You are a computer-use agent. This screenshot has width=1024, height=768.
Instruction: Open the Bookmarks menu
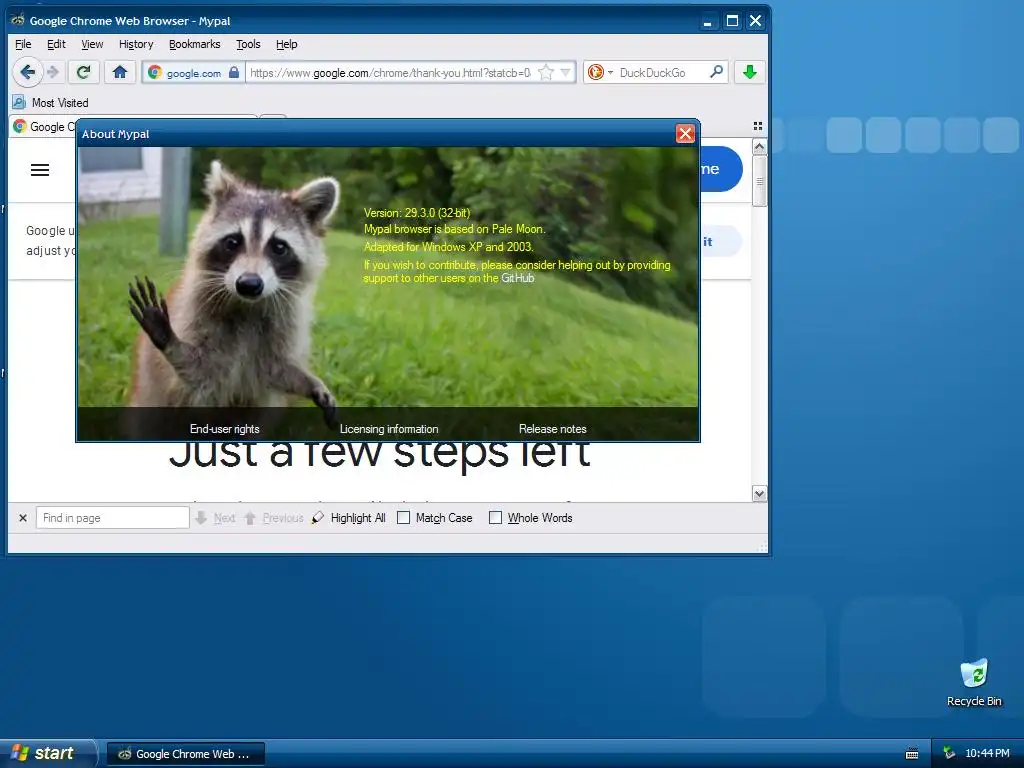(195, 44)
